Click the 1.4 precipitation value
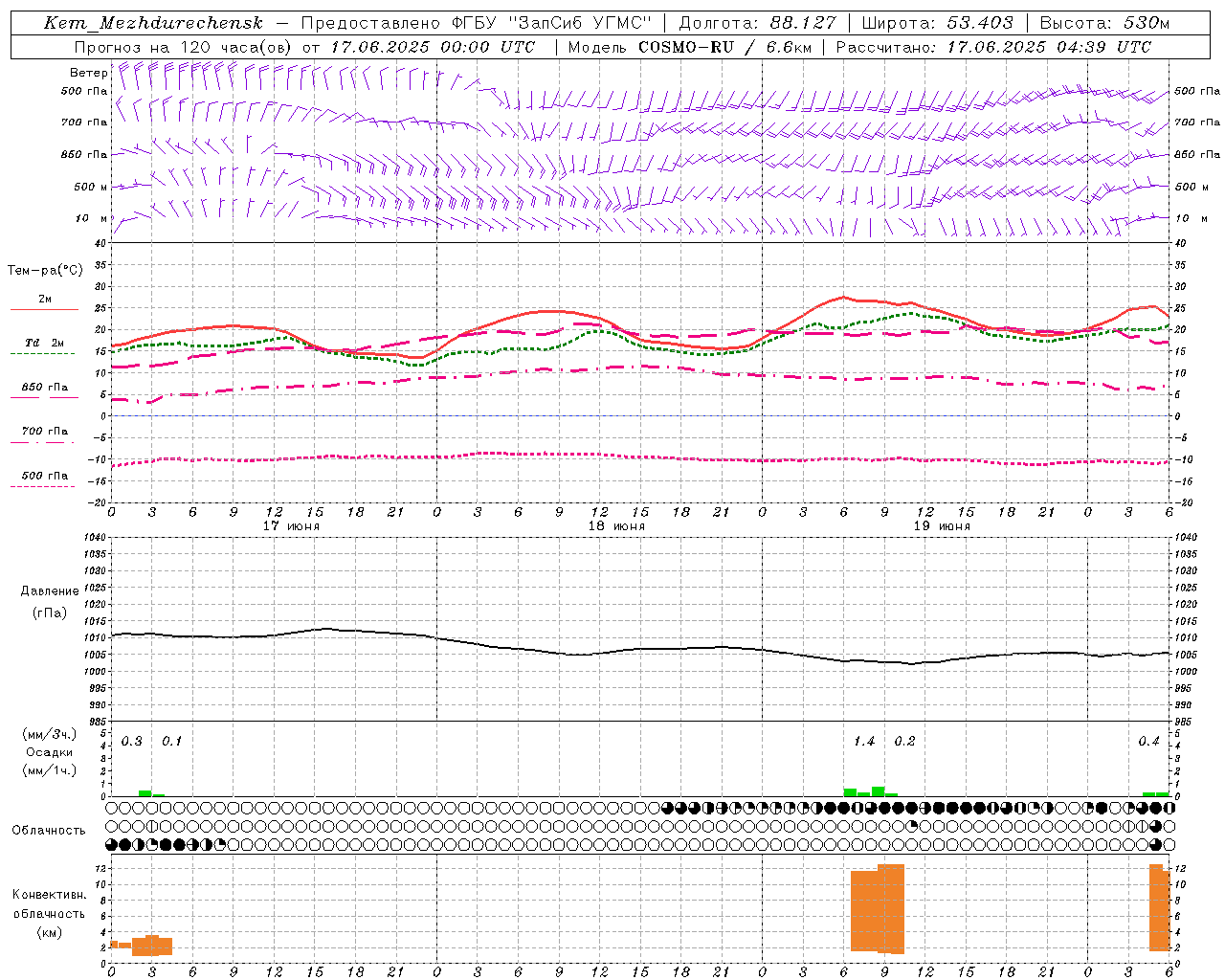 pos(864,742)
